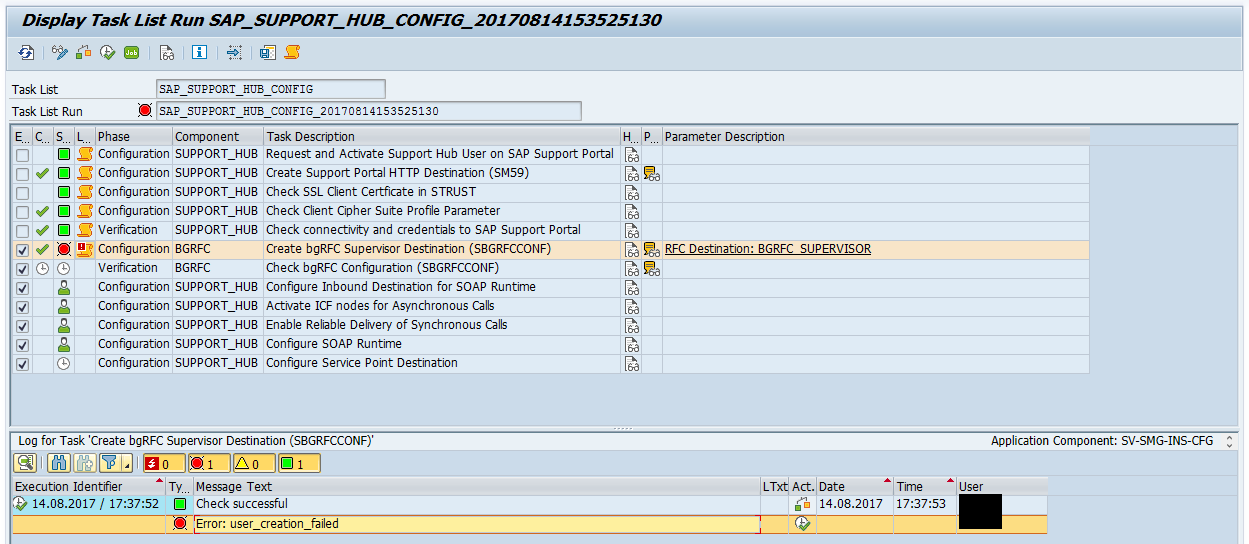Open parameter icon for Create Support Portal HTTP Destination
The width and height of the screenshot is (1249, 544).
[651, 173]
